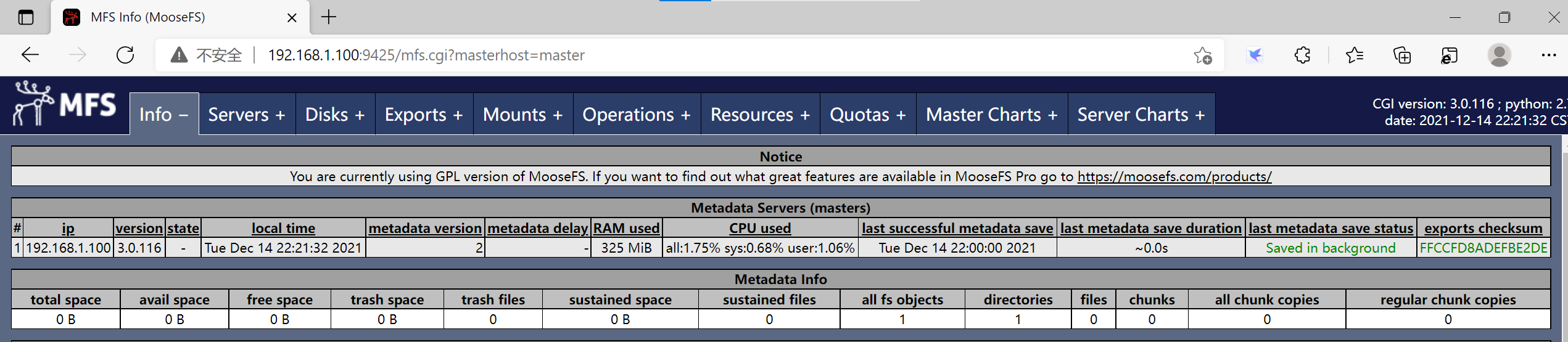Click the blue bird extension icon
This screenshot has width=1568, height=342.
[1255, 55]
